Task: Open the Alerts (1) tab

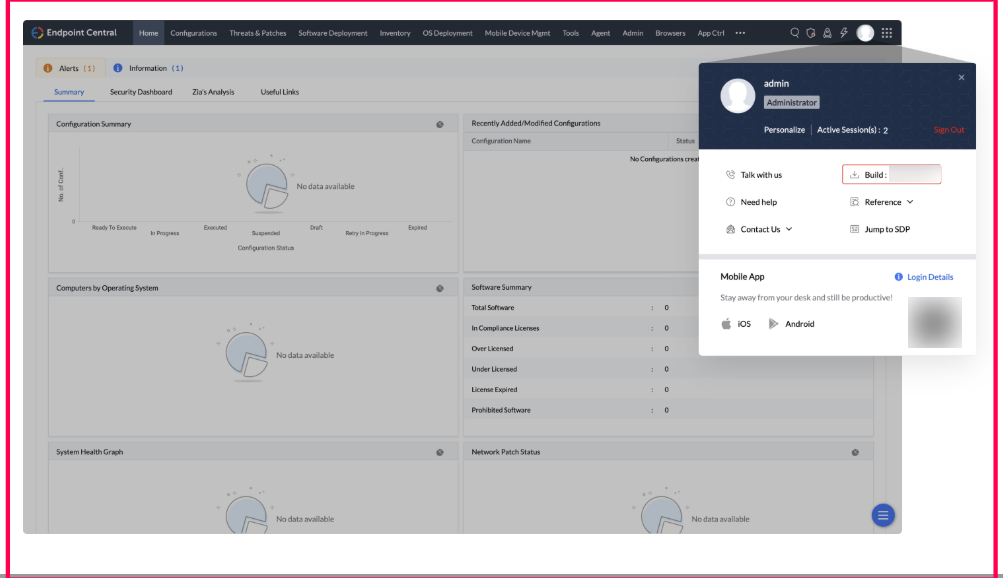Action: pyautogui.click(x=70, y=68)
